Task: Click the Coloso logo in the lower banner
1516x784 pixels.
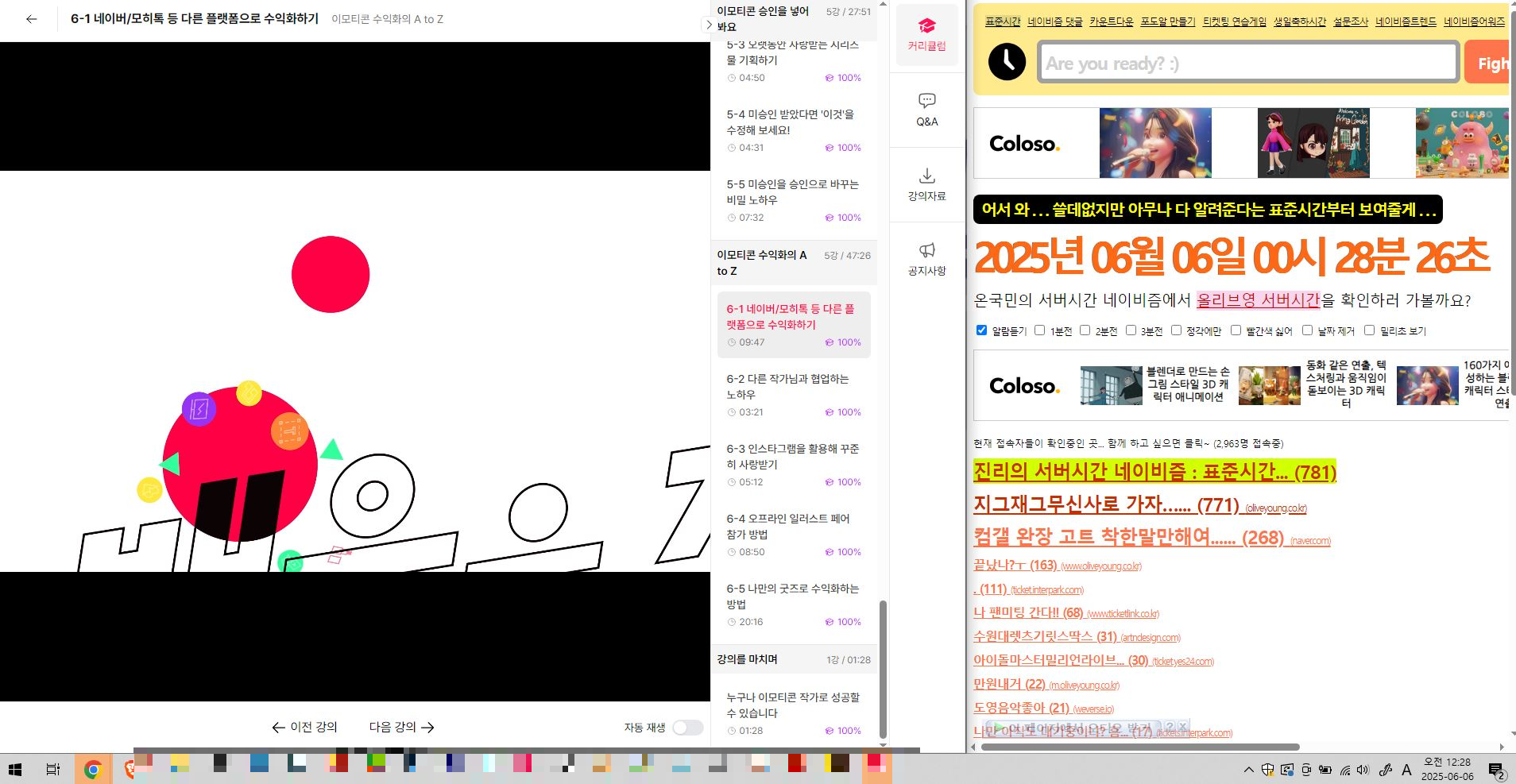Action: (x=1024, y=386)
